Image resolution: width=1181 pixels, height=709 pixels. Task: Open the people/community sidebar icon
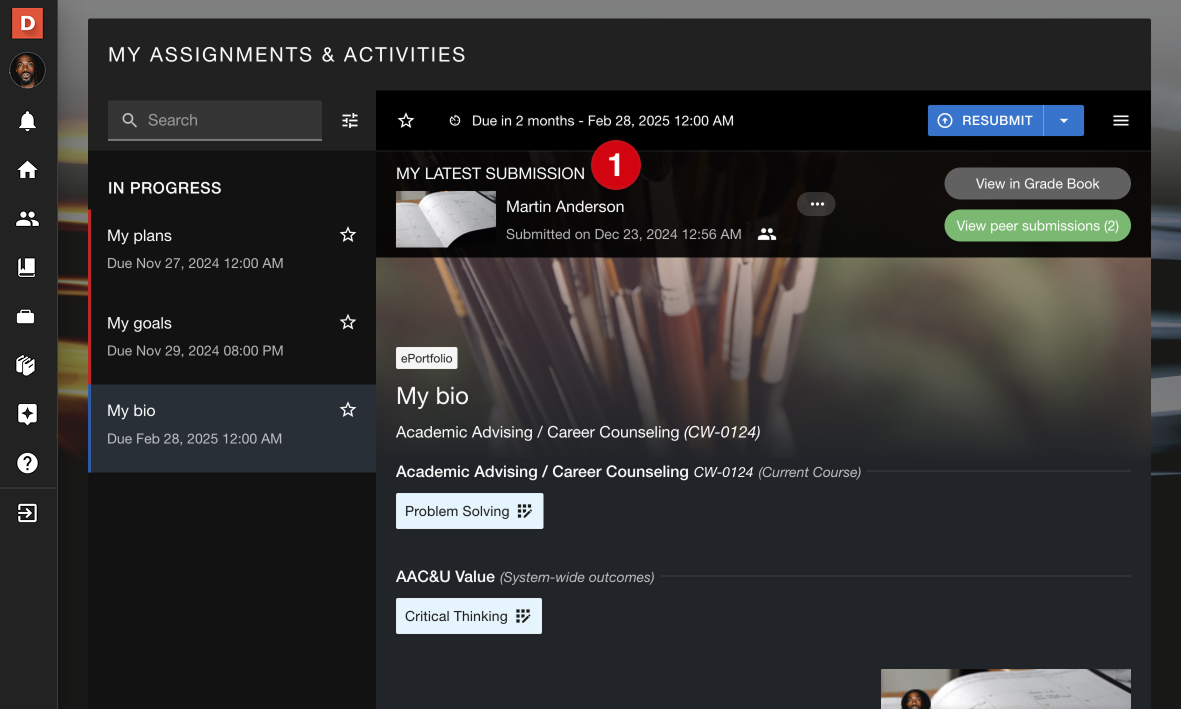tap(27, 219)
